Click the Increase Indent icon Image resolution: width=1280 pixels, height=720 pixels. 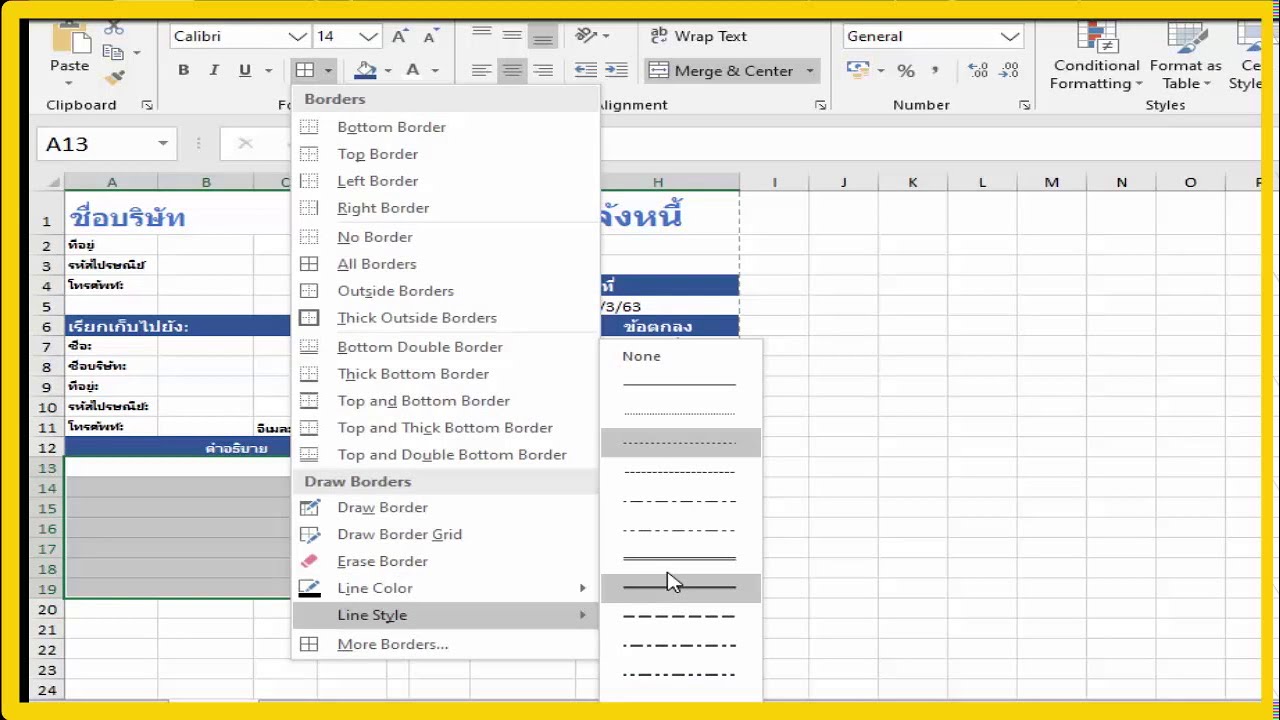(x=616, y=70)
